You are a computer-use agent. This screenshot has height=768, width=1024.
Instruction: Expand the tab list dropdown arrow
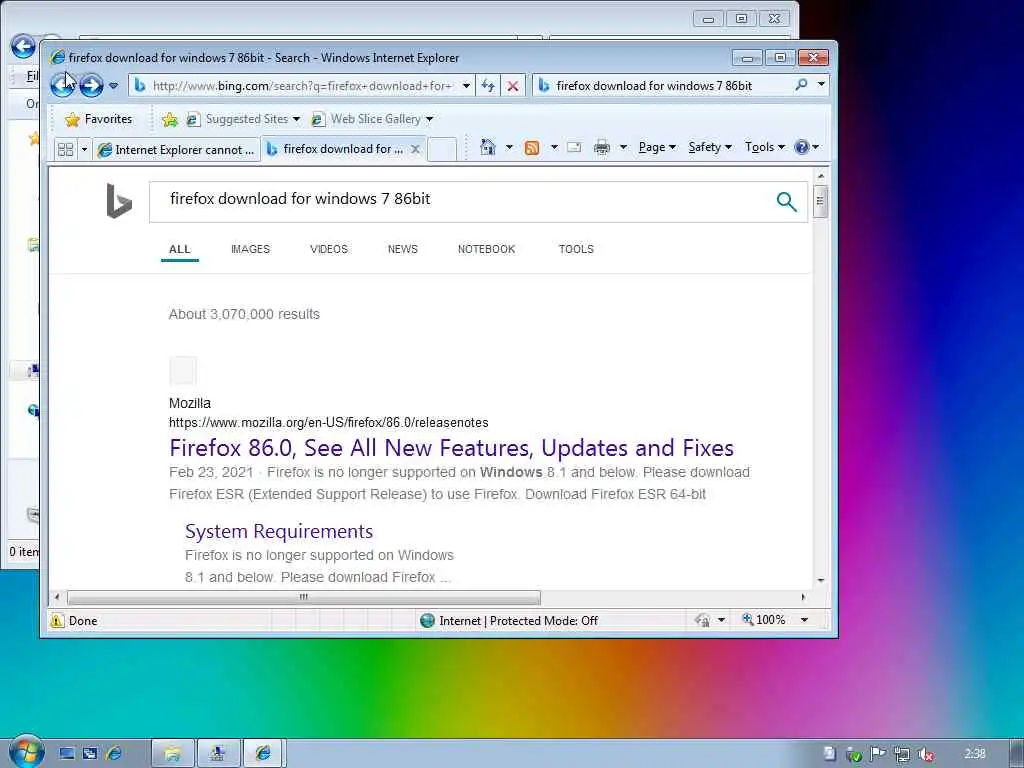(84, 150)
